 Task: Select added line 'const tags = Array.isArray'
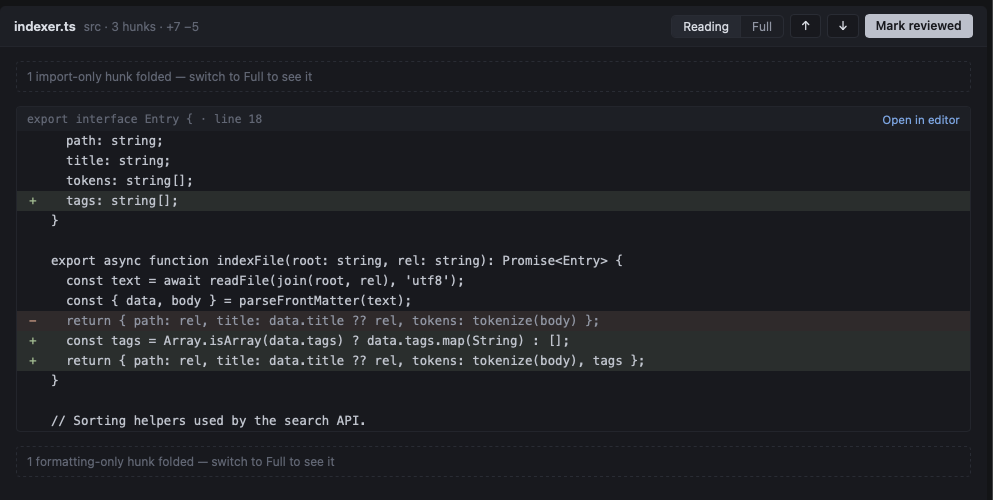[x=493, y=341]
